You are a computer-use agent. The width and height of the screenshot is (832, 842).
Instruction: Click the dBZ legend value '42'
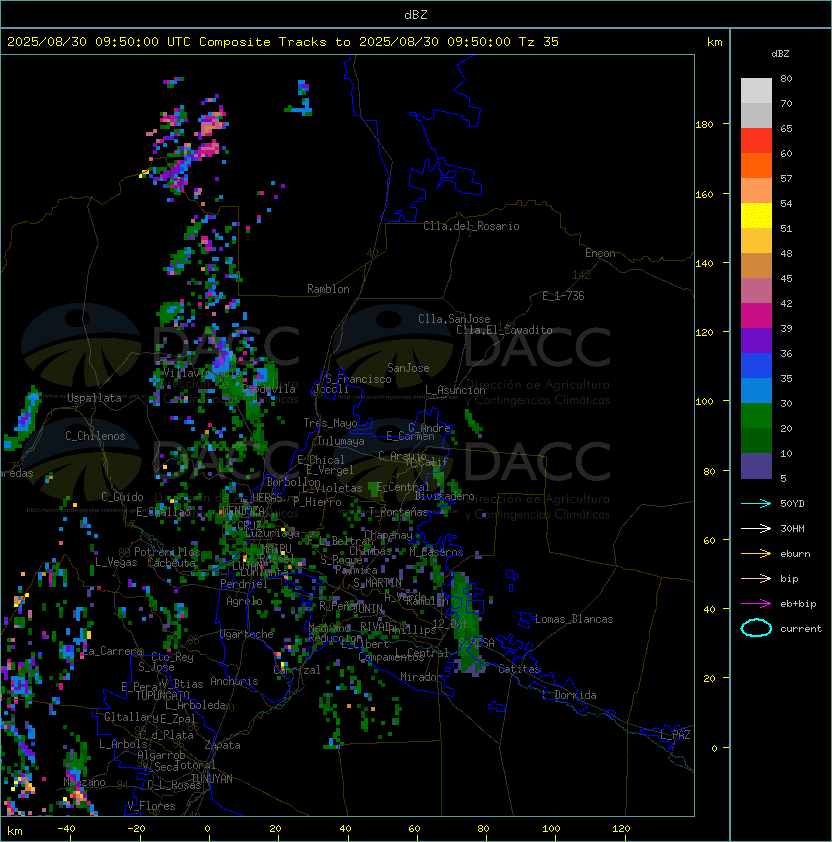click(x=786, y=303)
